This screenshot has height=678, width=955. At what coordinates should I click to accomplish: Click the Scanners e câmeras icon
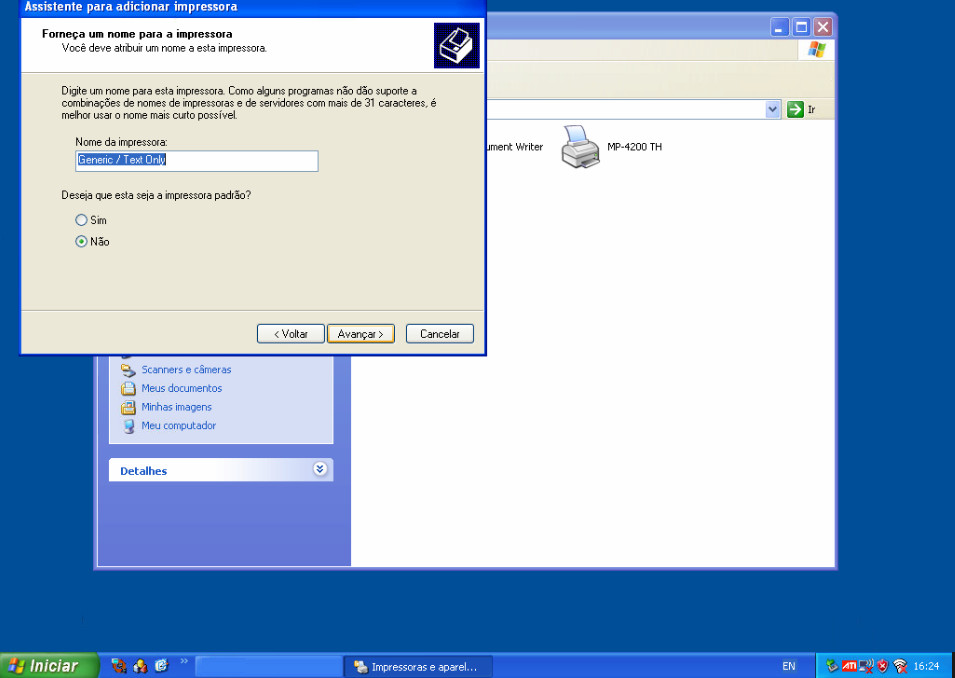[128, 370]
